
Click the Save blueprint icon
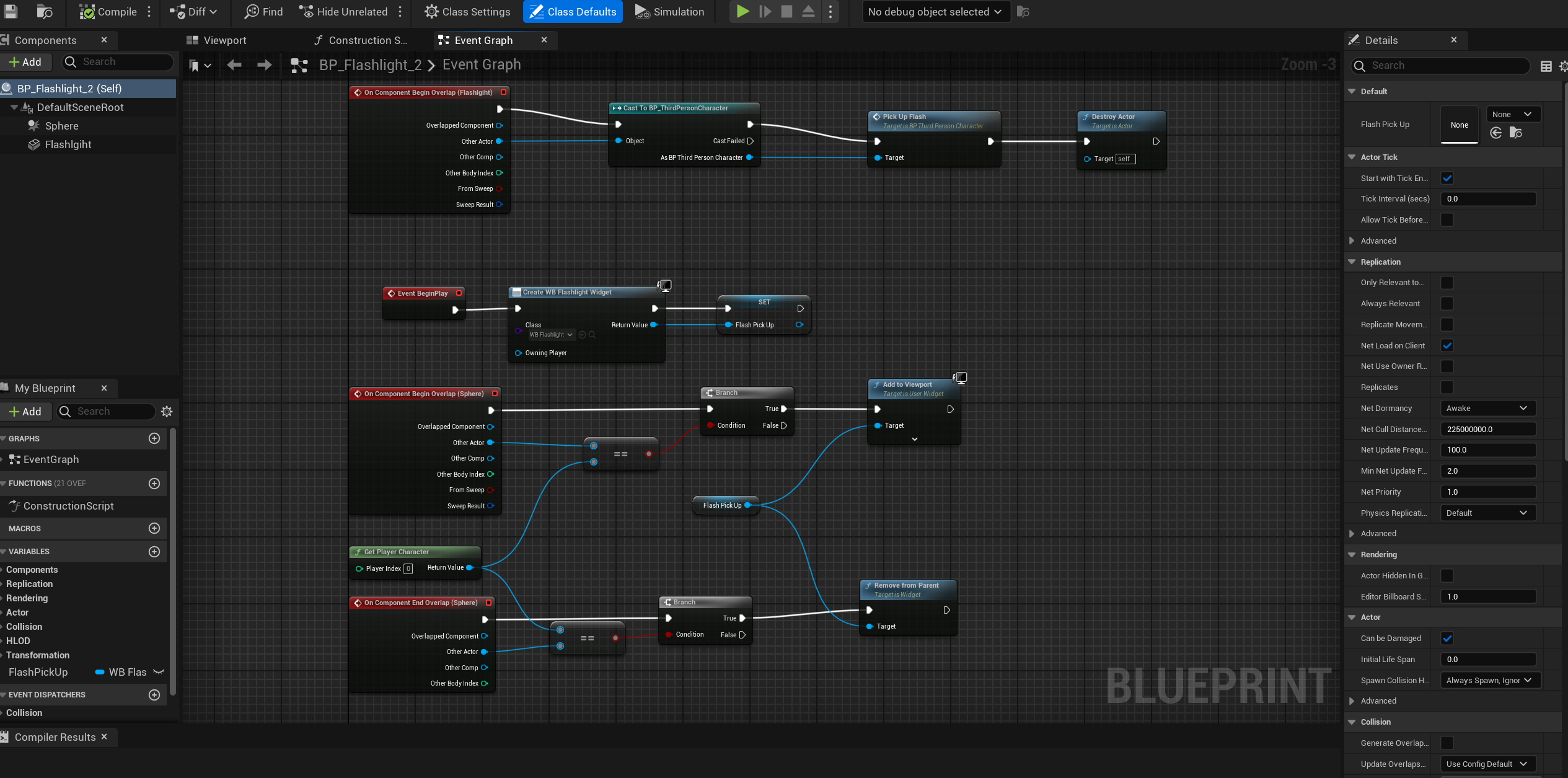[x=11, y=11]
